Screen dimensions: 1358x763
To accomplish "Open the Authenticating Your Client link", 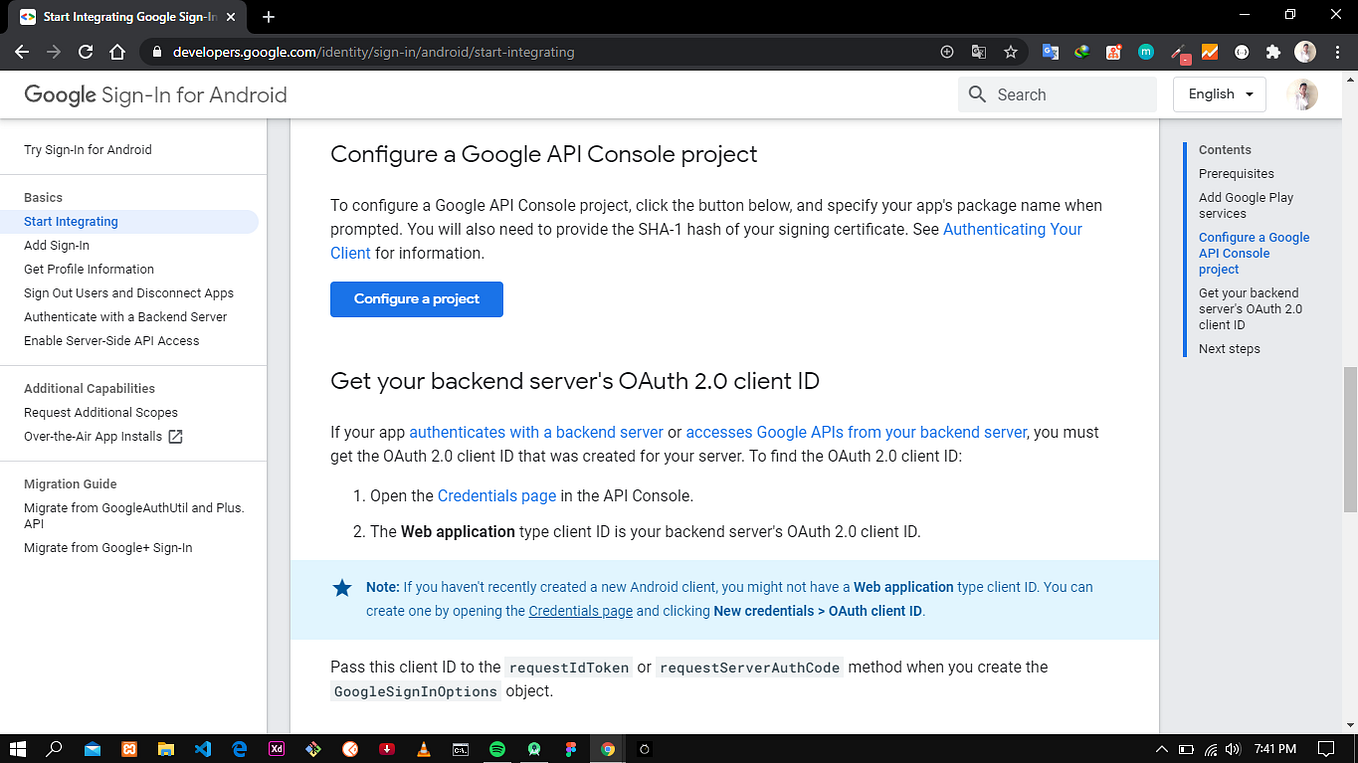I will [x=1012, y=229].
